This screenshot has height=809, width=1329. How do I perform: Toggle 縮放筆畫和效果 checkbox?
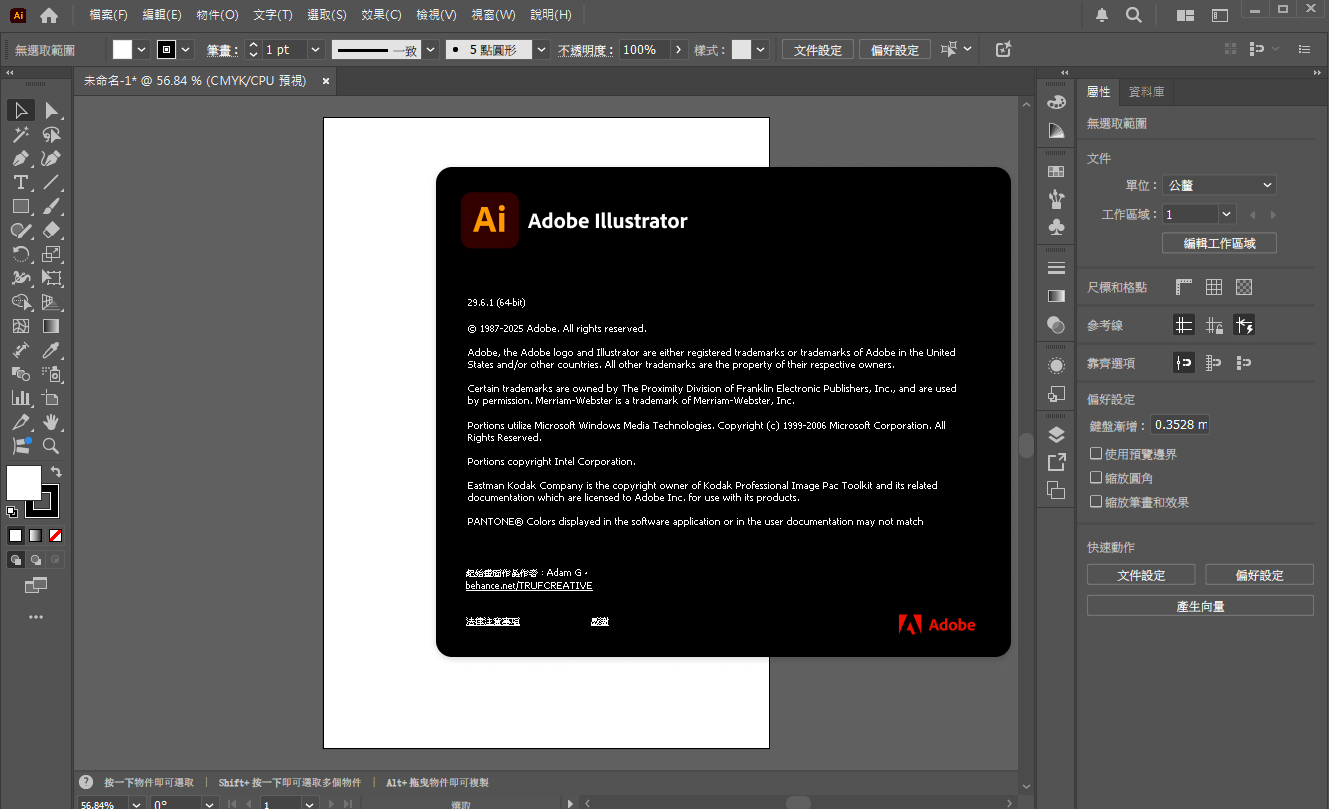(x=1096, y=502)
